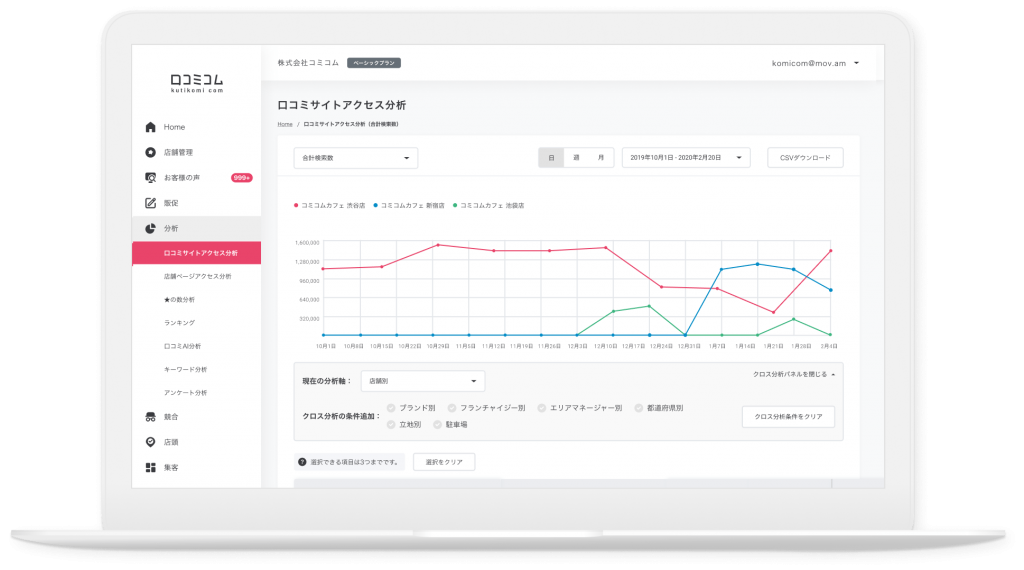Select クチコミサイトアクセス分析 submenu item
The image size is (1024, 570).
tap(197, 253)
